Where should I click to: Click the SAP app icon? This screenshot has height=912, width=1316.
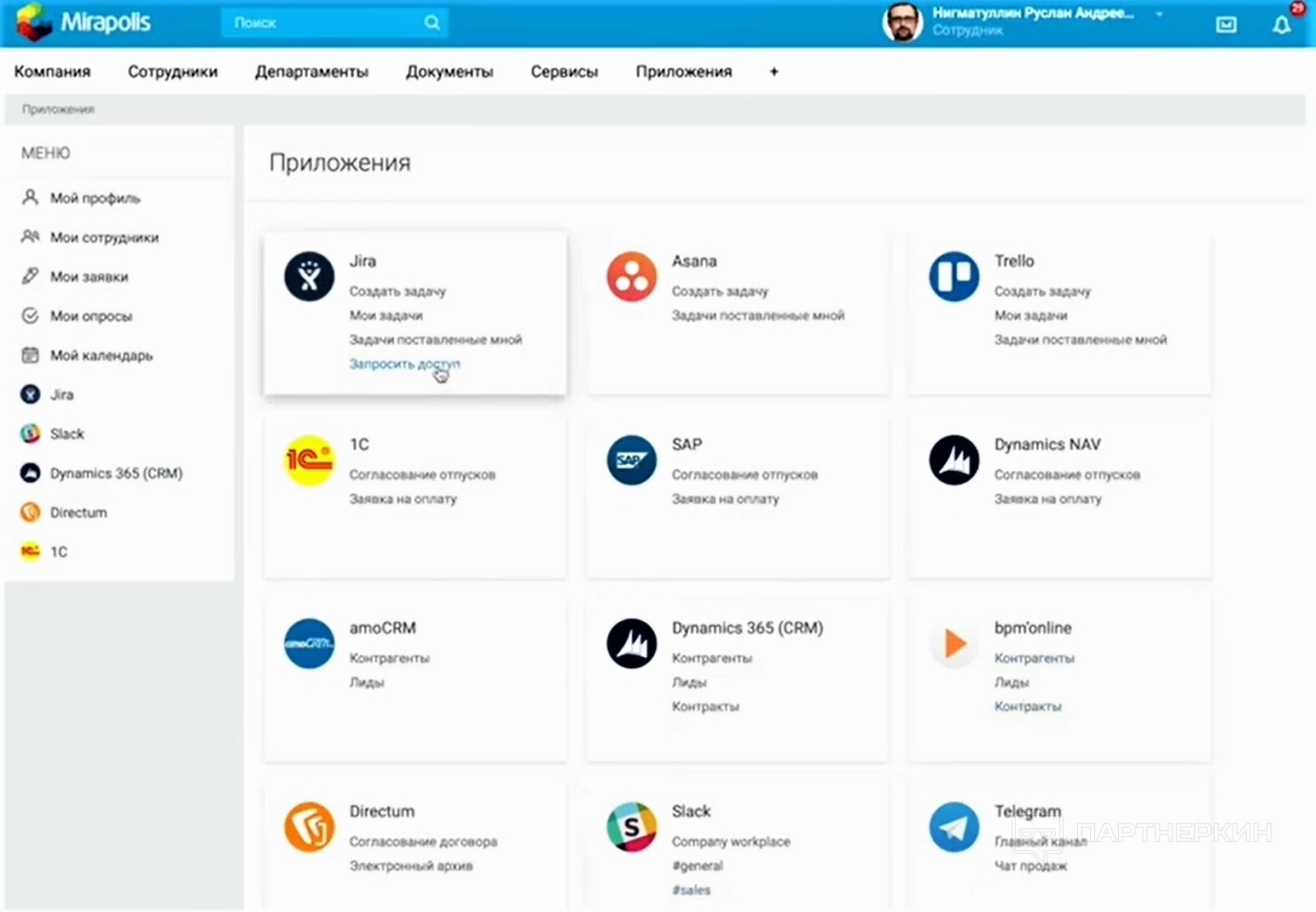pos(631,460)
